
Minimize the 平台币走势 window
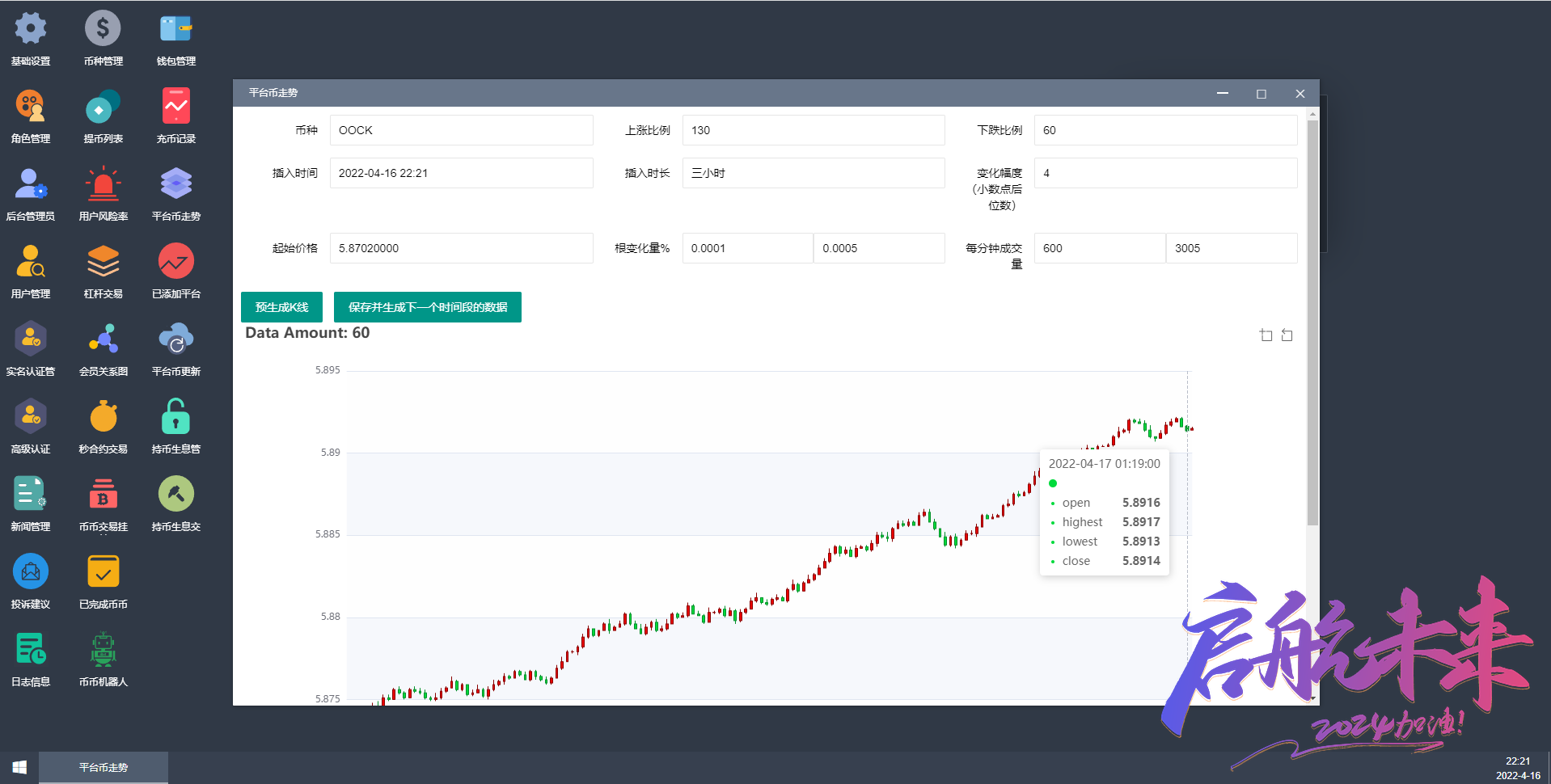pyautogui.click(x=1223, y=94)
